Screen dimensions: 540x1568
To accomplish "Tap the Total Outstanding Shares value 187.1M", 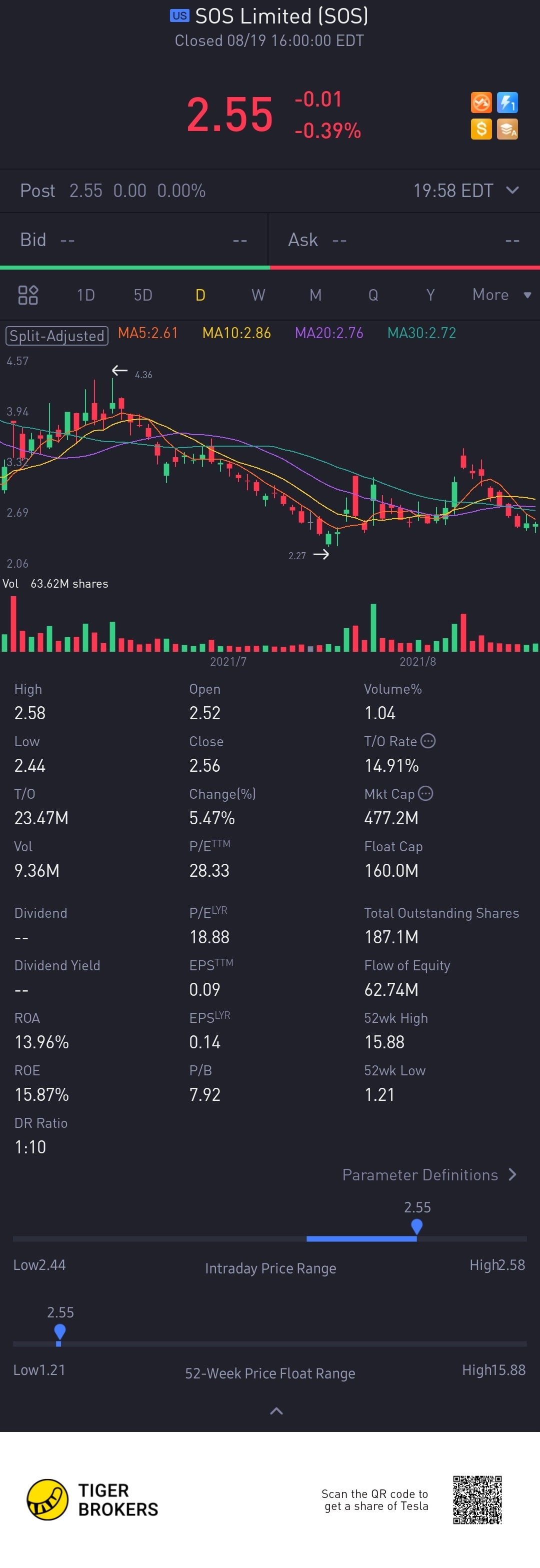I will coord(391,936).
